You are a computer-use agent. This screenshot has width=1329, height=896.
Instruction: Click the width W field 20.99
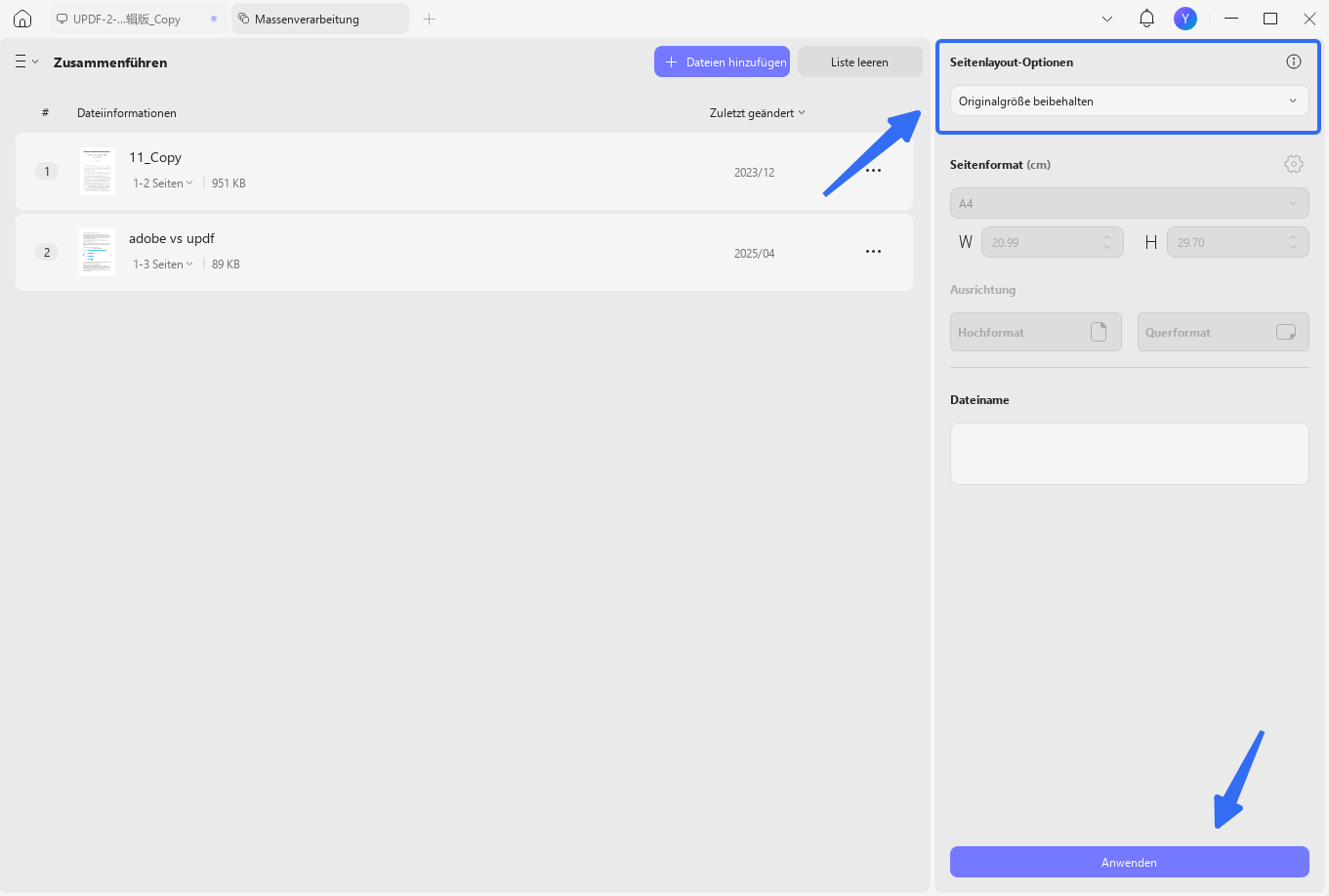(x=1053, y=242)
